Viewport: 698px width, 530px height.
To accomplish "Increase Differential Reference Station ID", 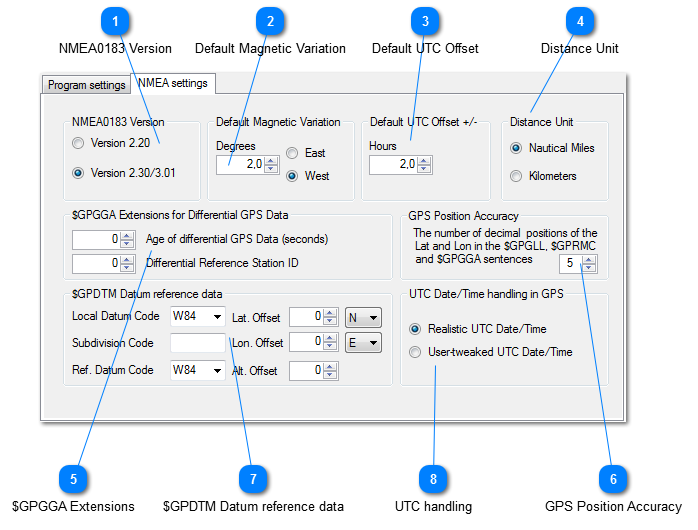I will click(x=127, y=259).
